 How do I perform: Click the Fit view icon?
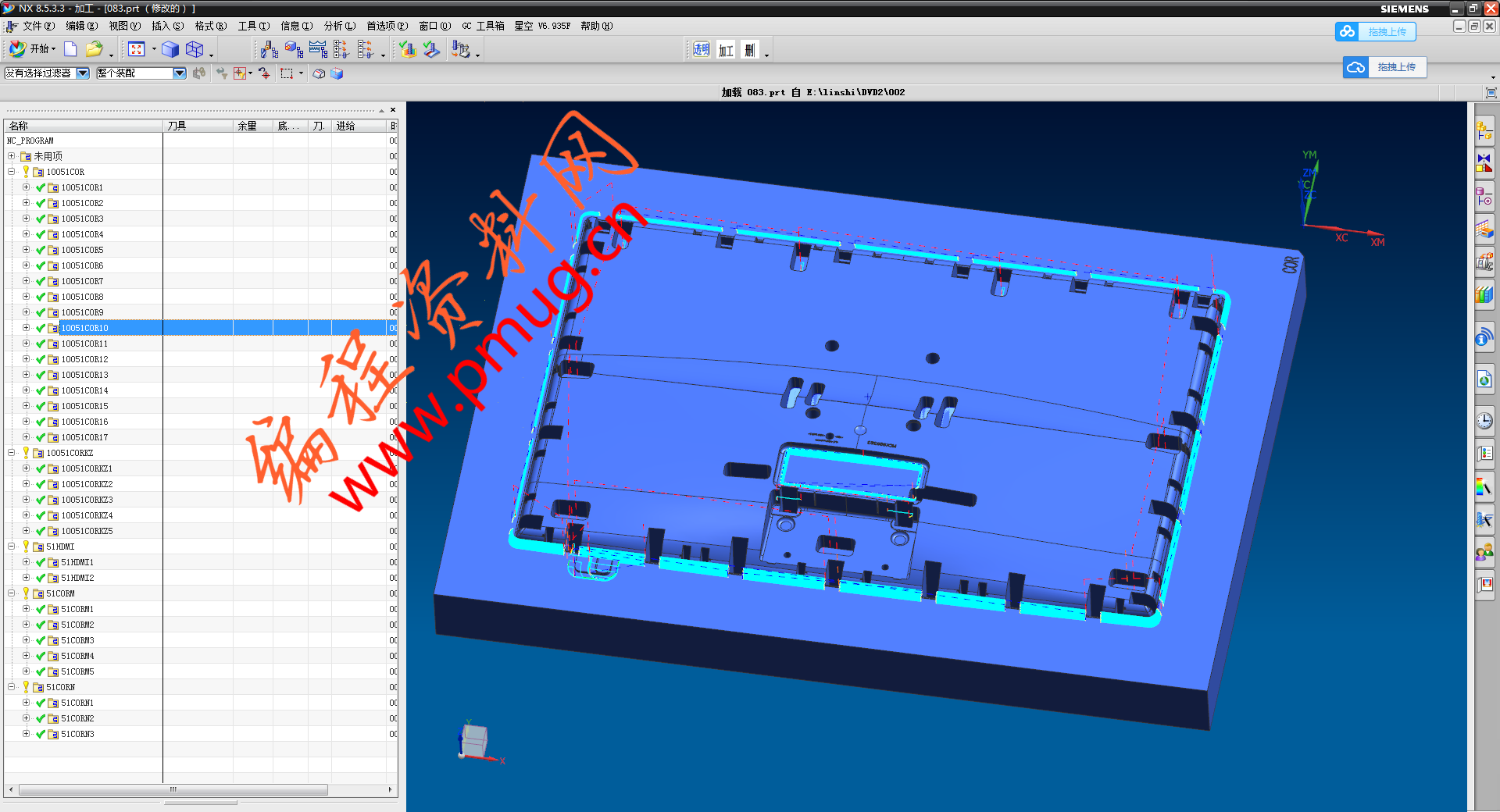click(137, 49)
